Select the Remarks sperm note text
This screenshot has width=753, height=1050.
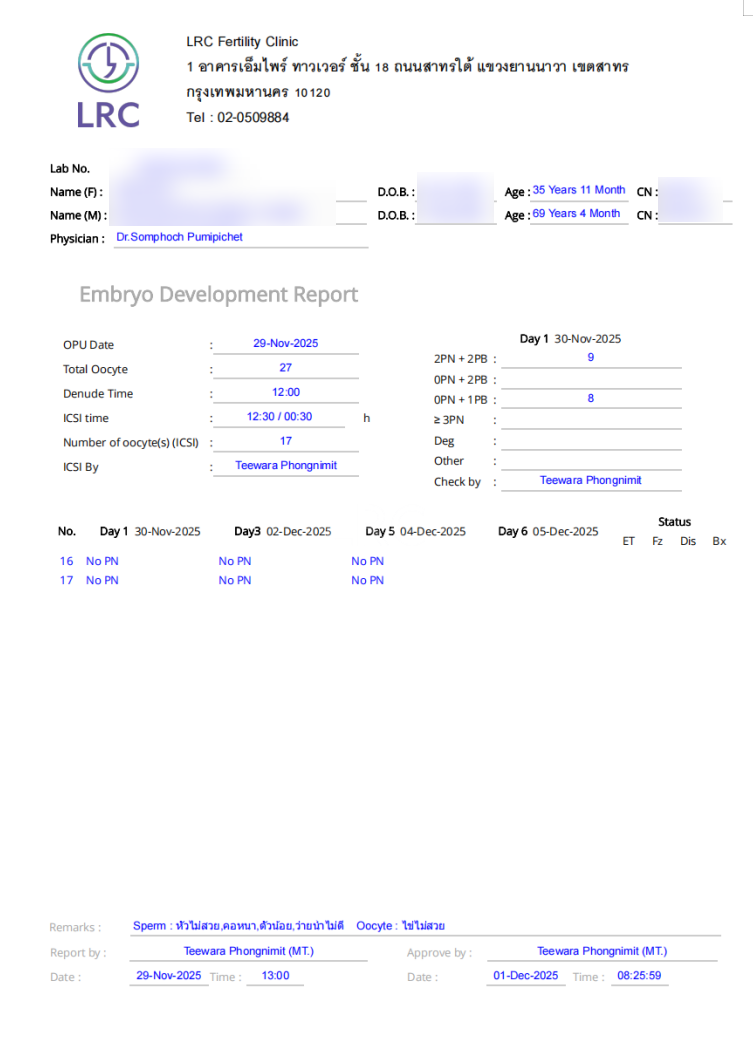238,925
